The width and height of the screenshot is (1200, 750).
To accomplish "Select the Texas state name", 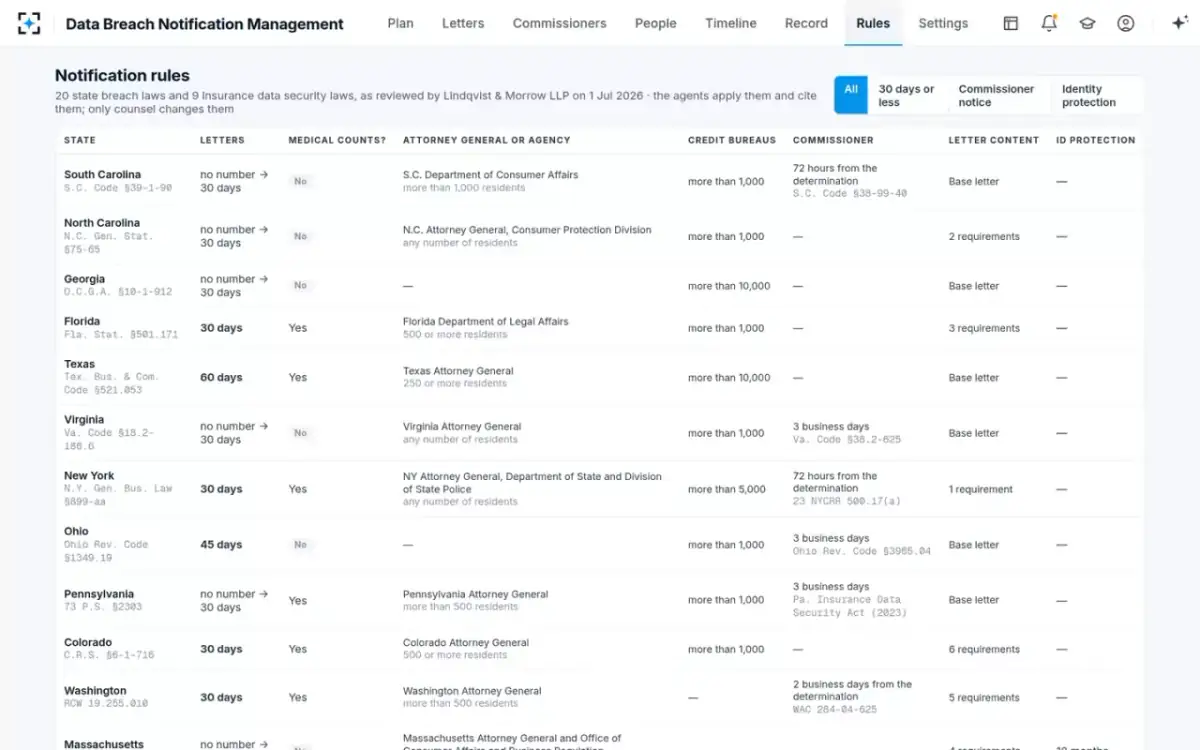I will coord(80,364).
